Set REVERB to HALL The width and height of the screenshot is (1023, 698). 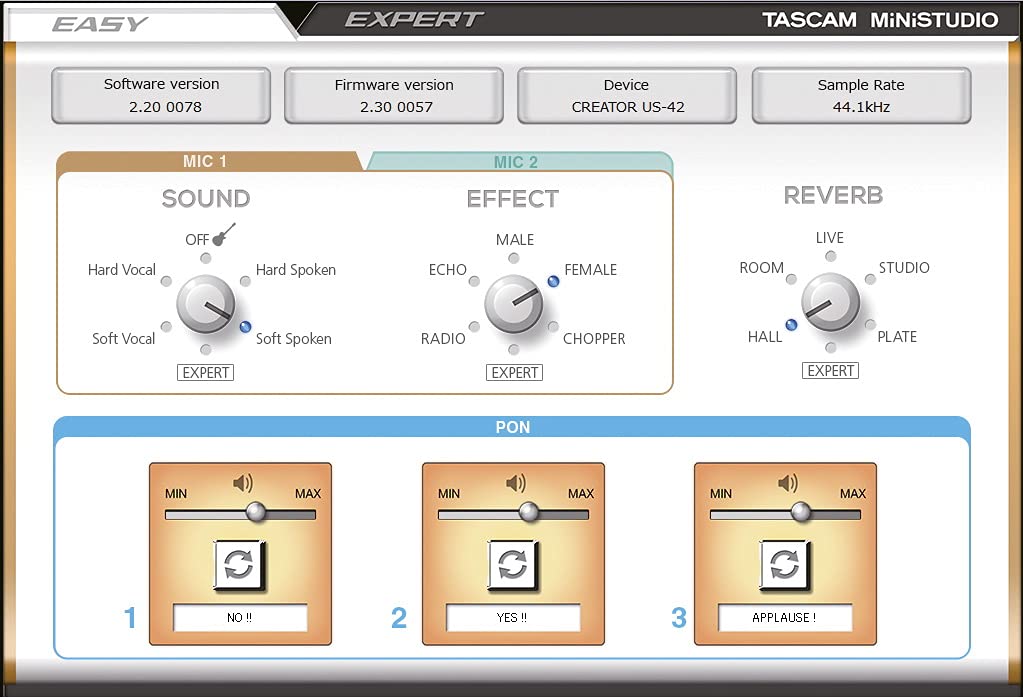(x=789, y=323)
